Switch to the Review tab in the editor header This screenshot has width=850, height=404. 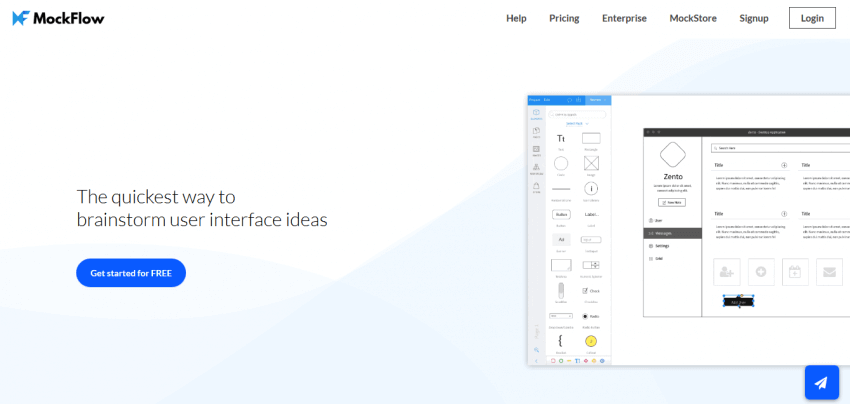597,100
